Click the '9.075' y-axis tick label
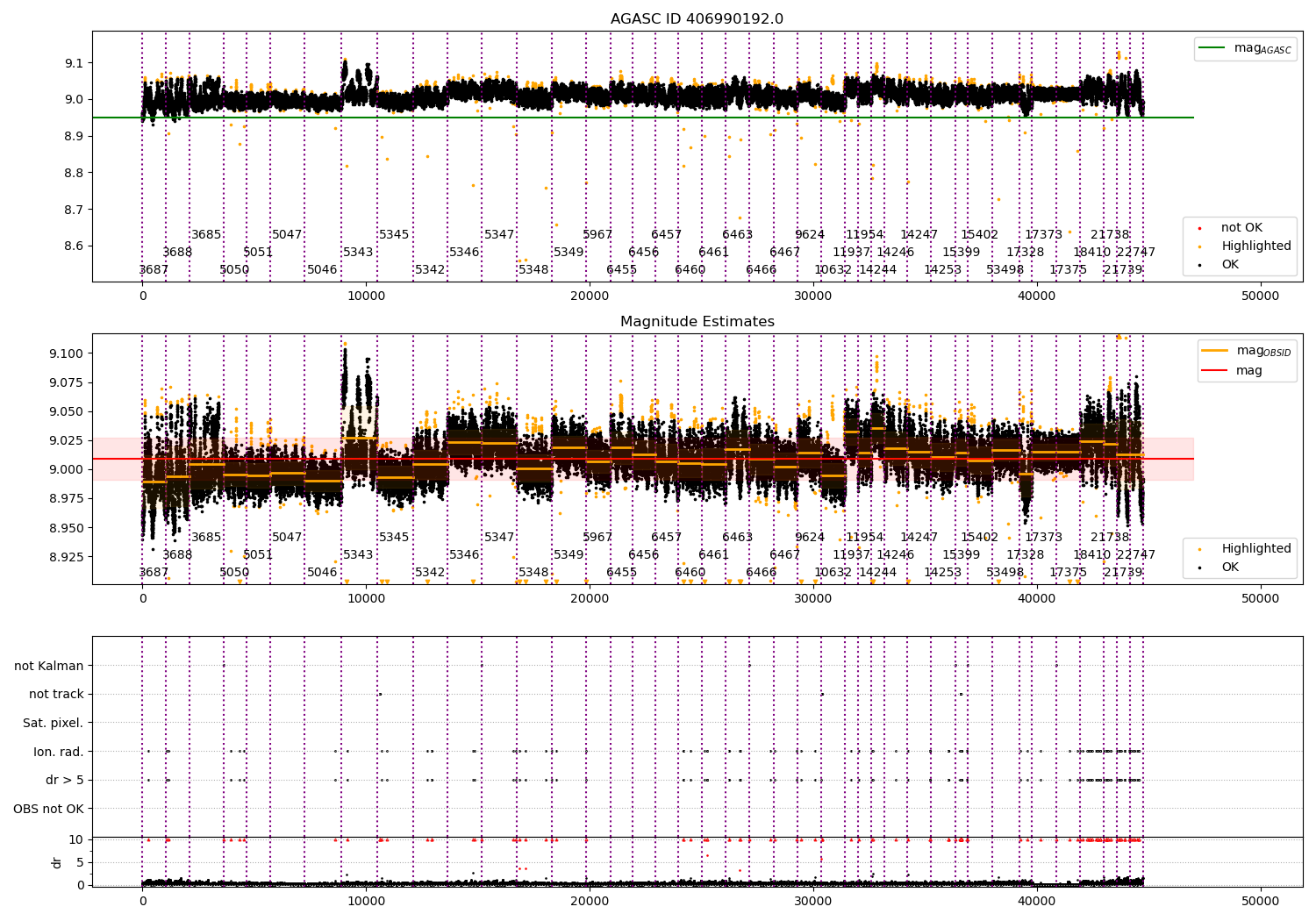 click(66, 382)
